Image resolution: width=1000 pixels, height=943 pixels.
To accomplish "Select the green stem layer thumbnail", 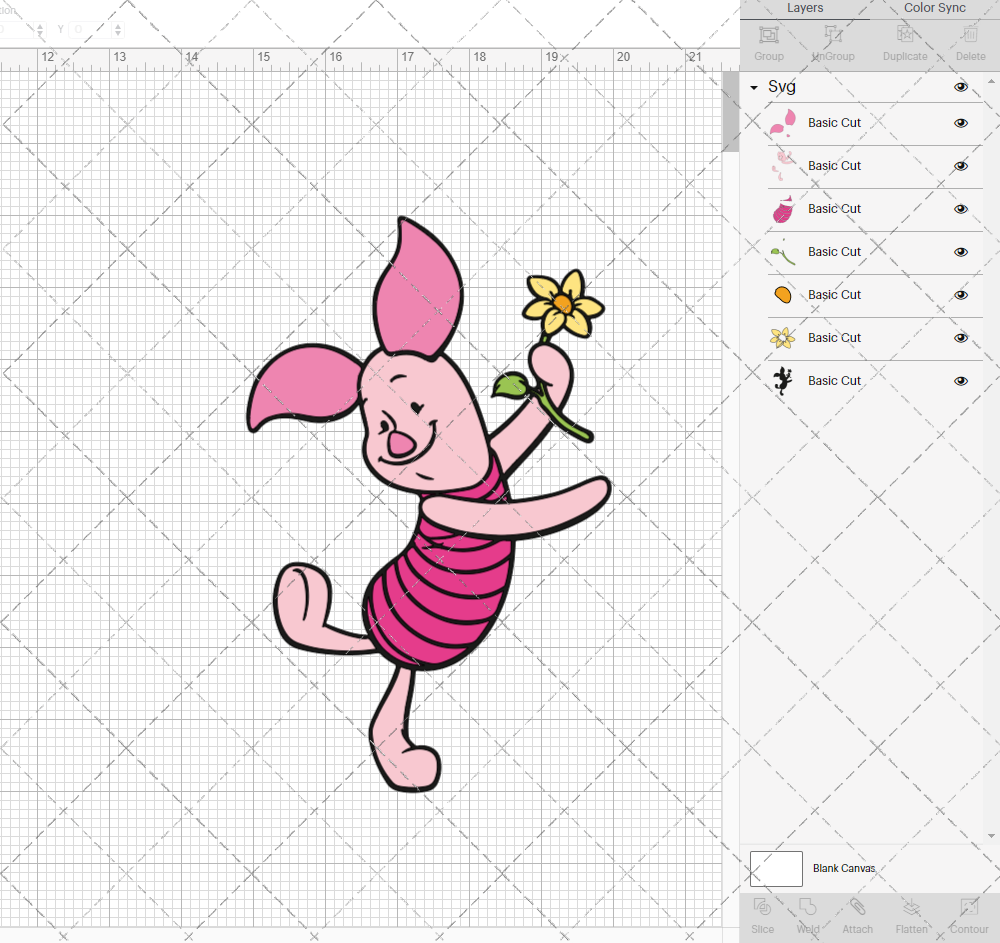I will pyautogui.click(x=783, y=252).
